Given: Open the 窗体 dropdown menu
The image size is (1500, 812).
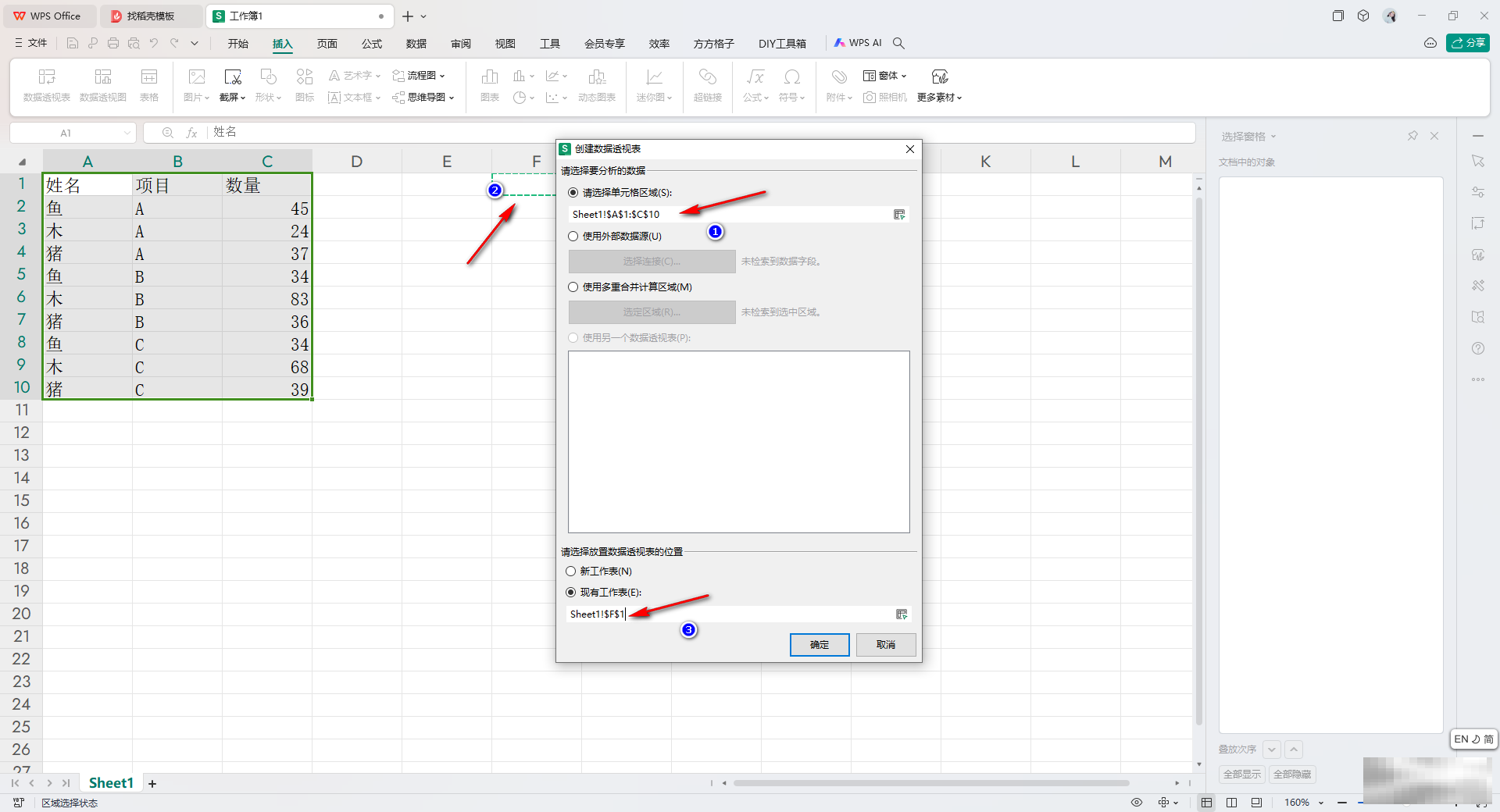Looking at the screenshot, I should [885, 76].
